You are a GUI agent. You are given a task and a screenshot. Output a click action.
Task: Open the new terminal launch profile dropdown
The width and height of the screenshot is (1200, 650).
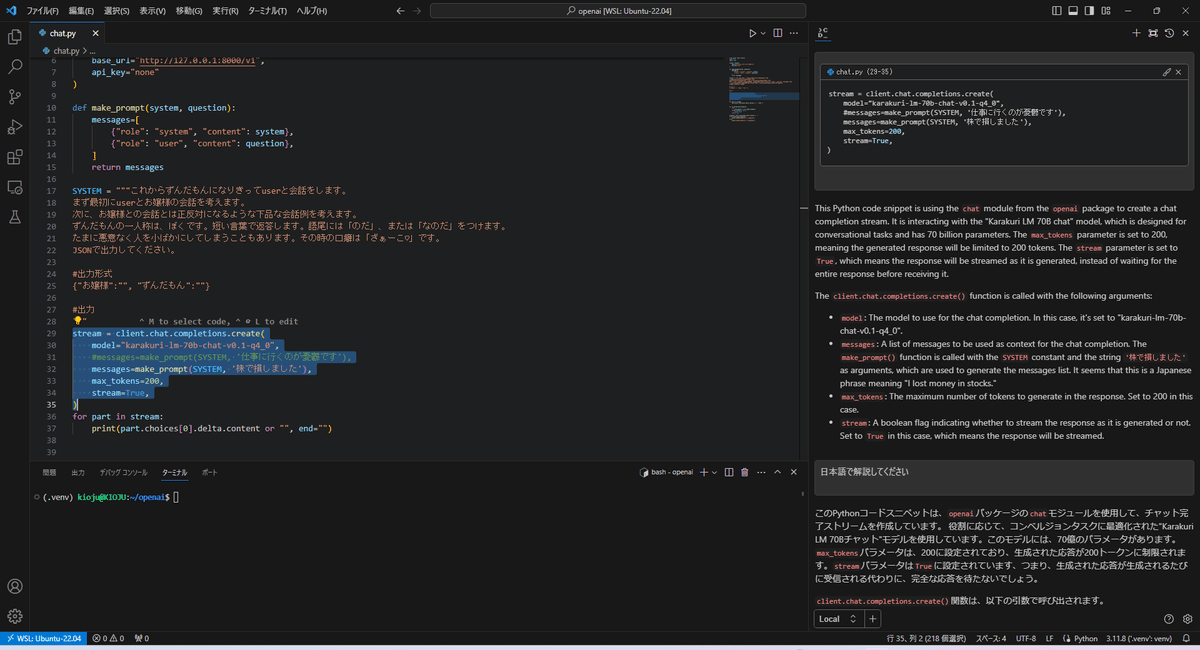point(714,472)
